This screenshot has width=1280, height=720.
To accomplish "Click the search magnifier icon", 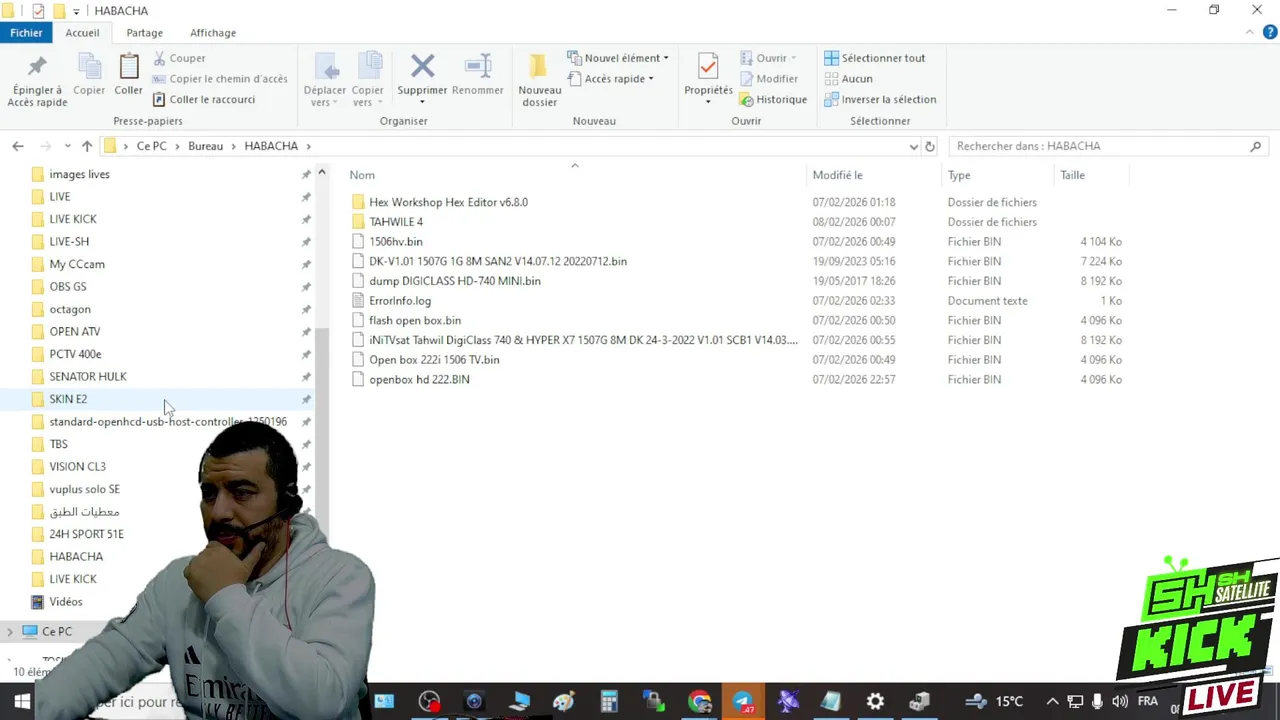I will pyautogui.click(x=1256, y=146).
